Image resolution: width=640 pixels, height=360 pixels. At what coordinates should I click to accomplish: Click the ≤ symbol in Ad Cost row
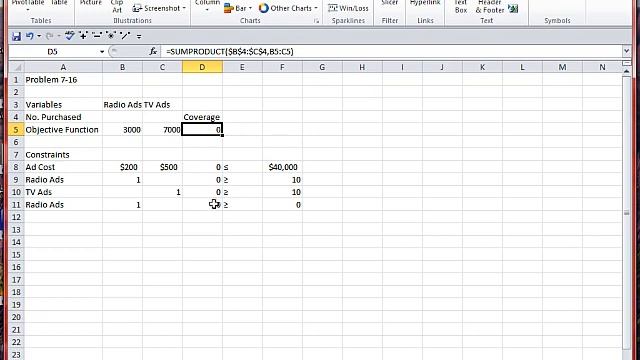click(x=226, y=167)
